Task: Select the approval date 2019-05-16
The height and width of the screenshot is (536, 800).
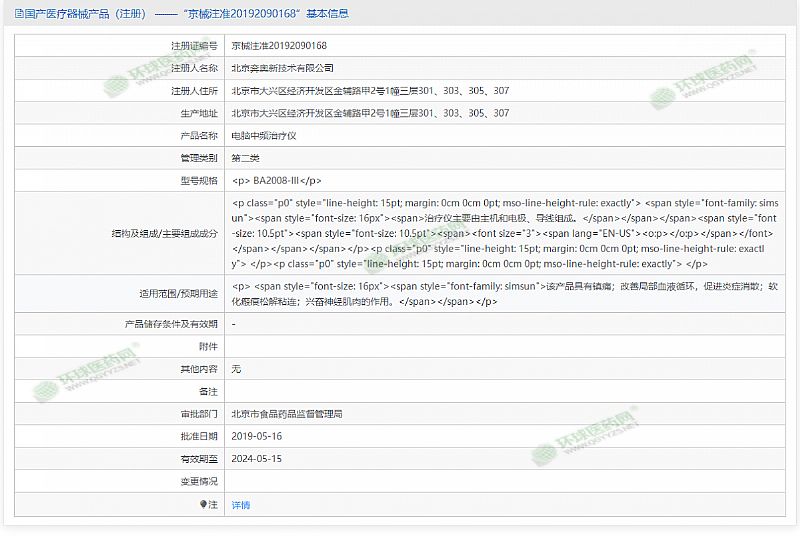Action: tap(257, 436)
